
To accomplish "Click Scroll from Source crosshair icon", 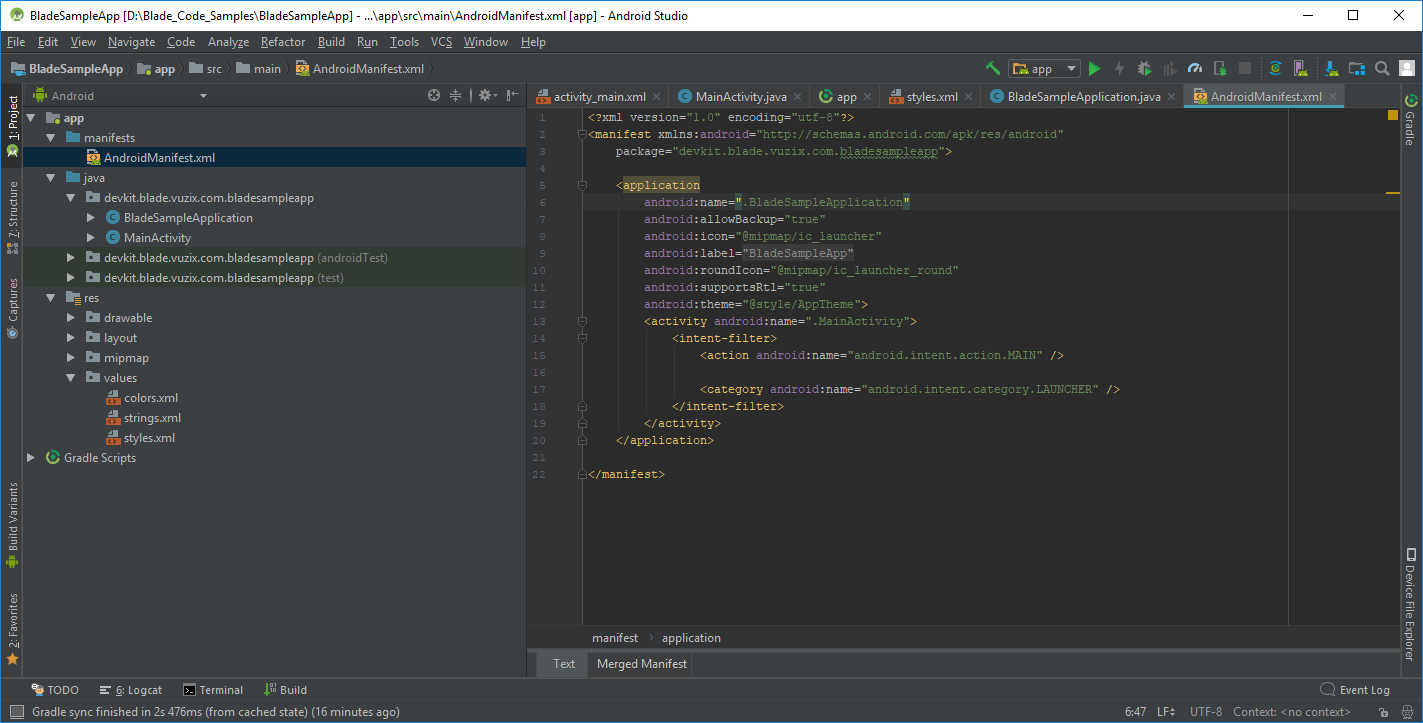I will click(x=434, y=95).
